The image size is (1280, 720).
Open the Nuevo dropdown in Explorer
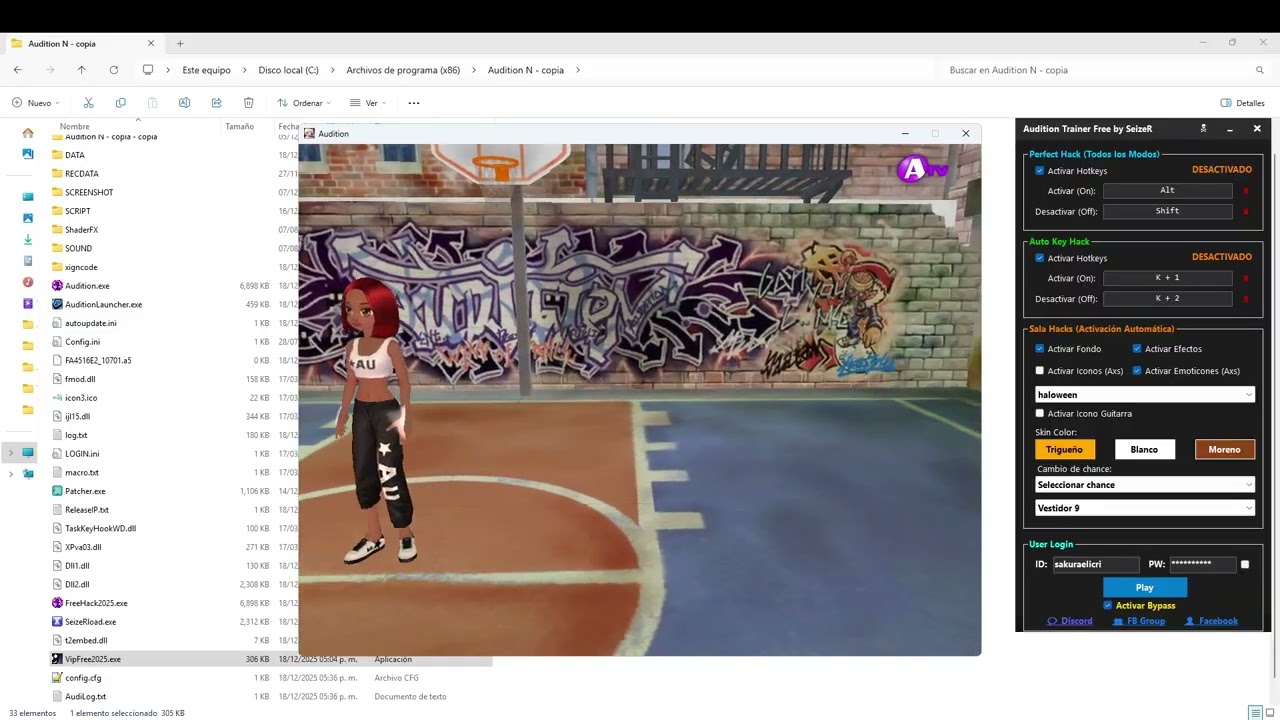point(36,103)
